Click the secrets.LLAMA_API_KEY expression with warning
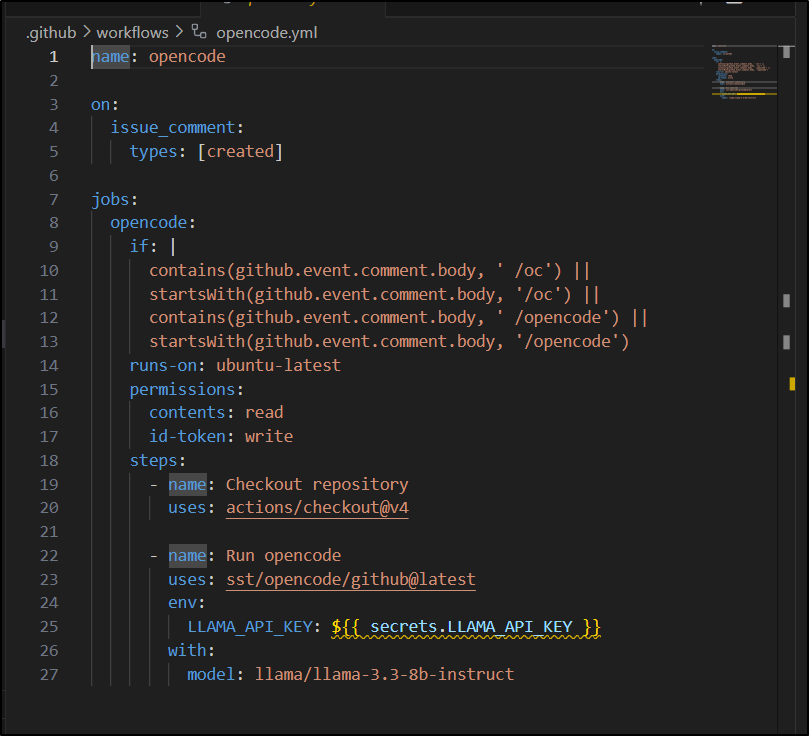 [466, 627]
